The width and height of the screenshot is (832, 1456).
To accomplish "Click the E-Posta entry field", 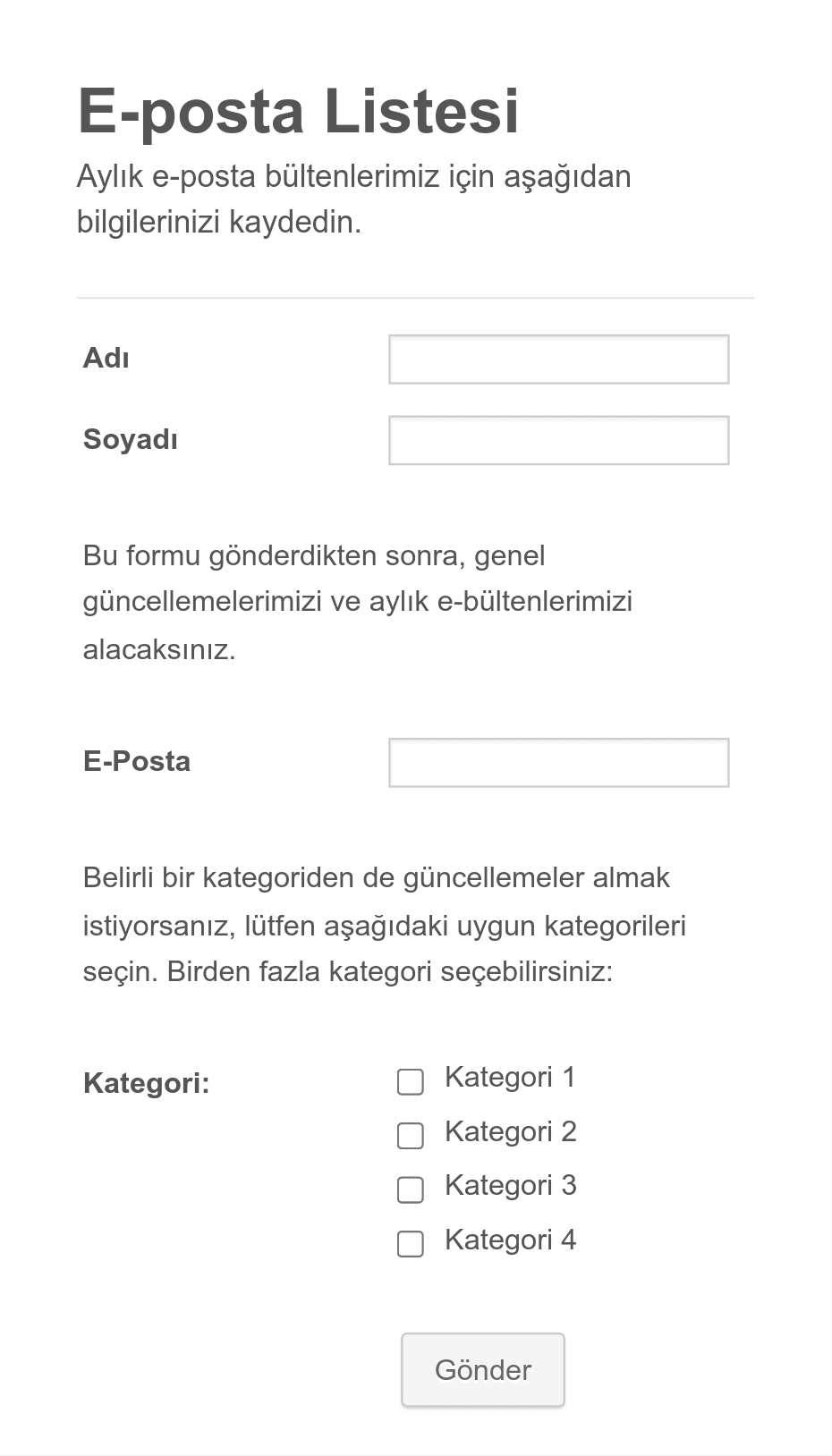I will pos(558,762).
